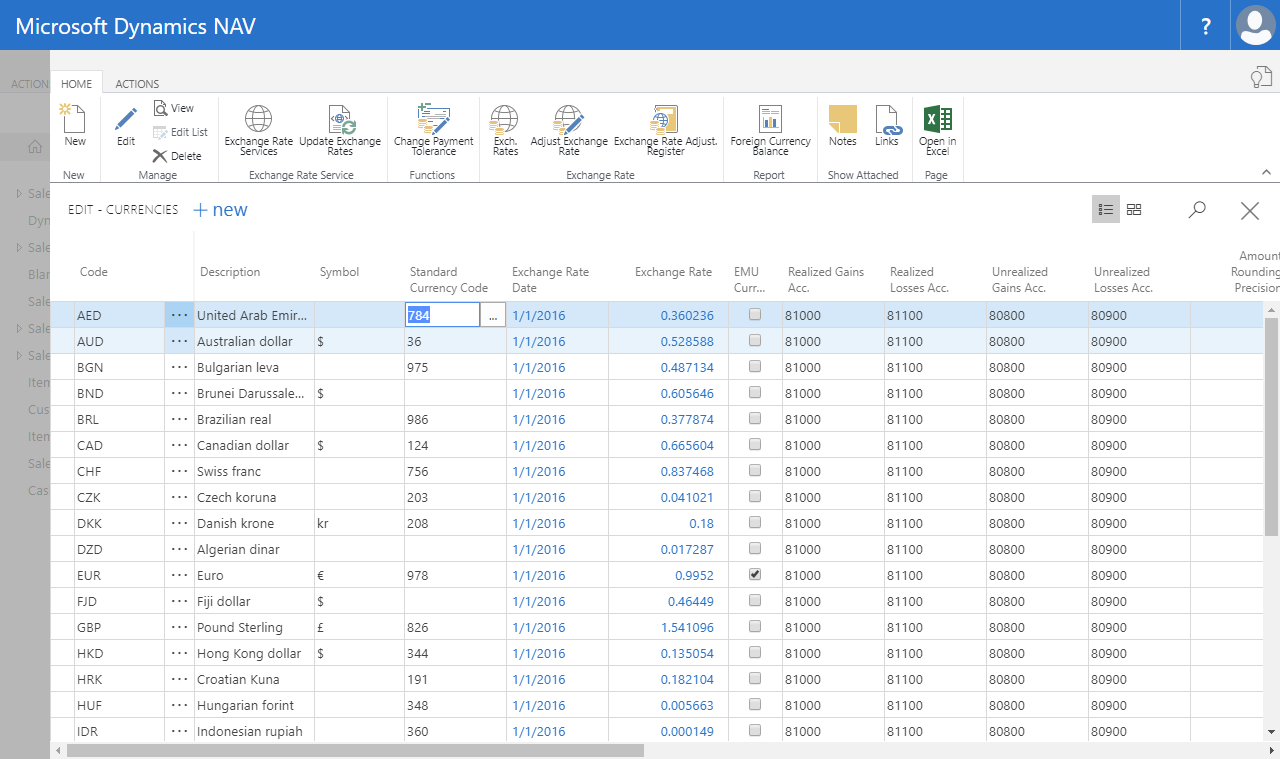1280x759 pixels.
Task: Switch to tile view layout
Action: point(1134,209)
